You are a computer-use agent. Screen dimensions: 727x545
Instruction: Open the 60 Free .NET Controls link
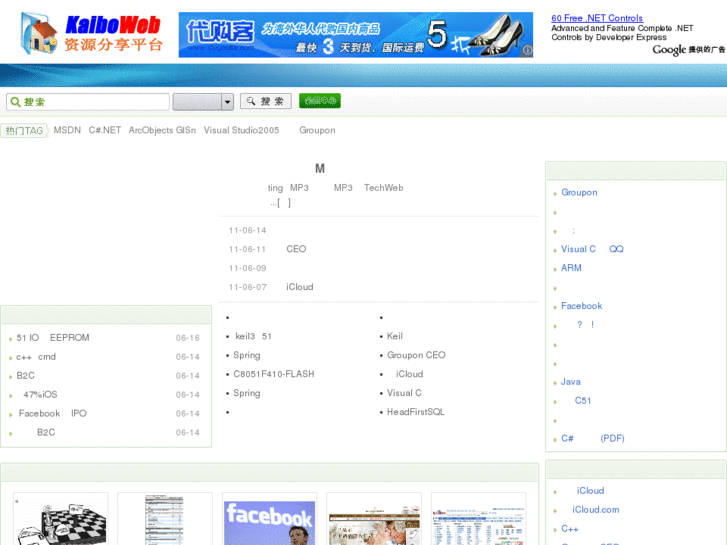coord(597,18)
